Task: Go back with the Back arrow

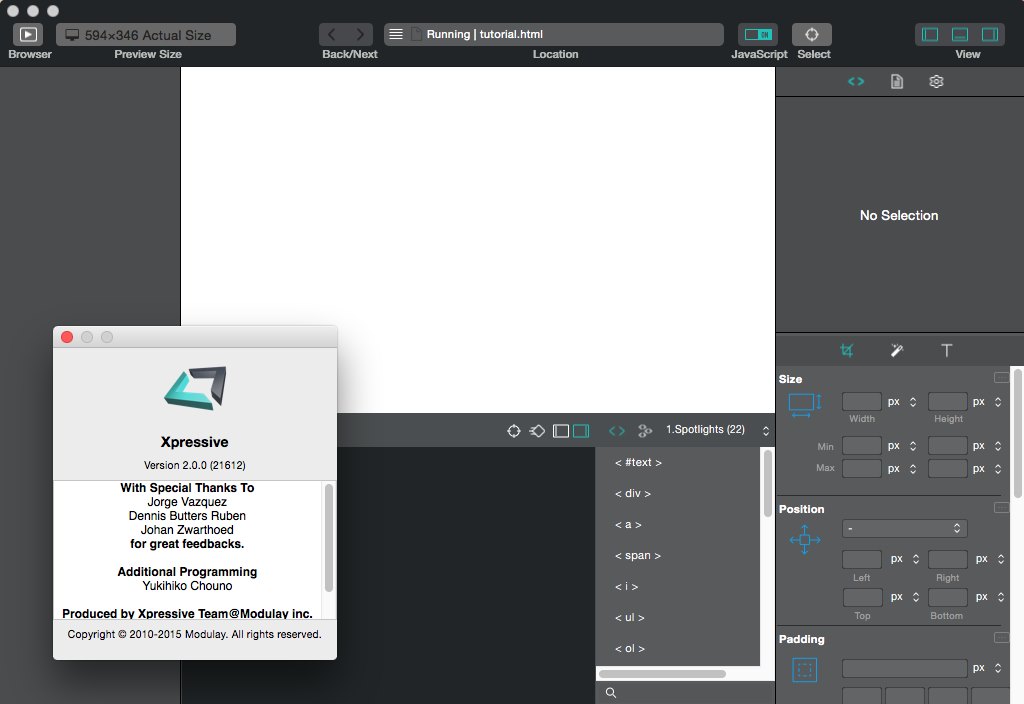Action: (332, 35)
